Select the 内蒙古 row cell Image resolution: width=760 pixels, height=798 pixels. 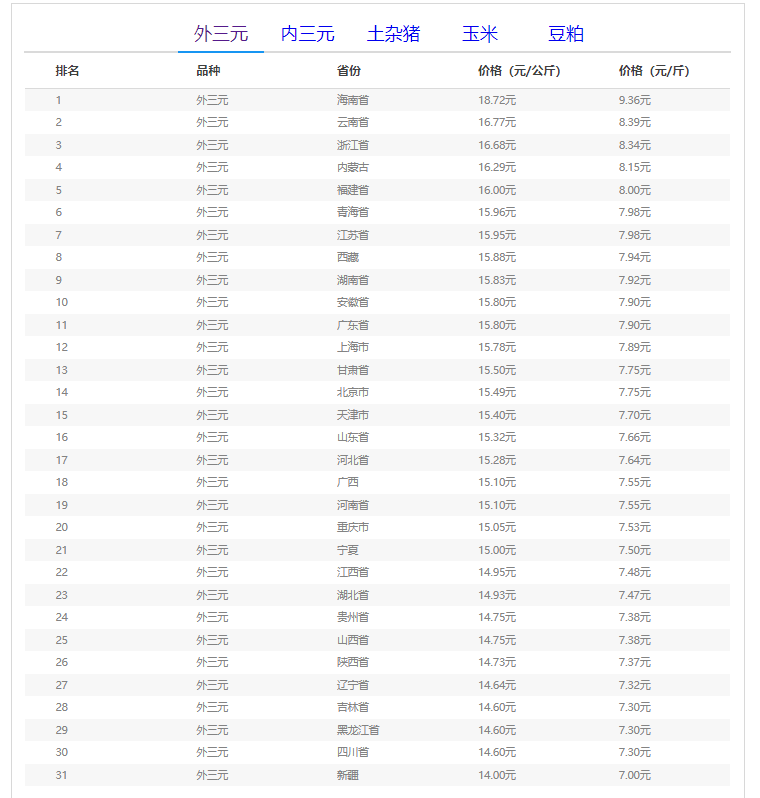click(x=353, y=167)
